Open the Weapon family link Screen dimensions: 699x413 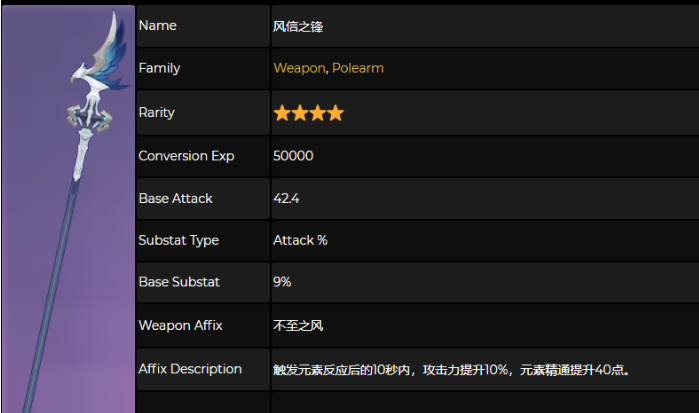[299, 68]
